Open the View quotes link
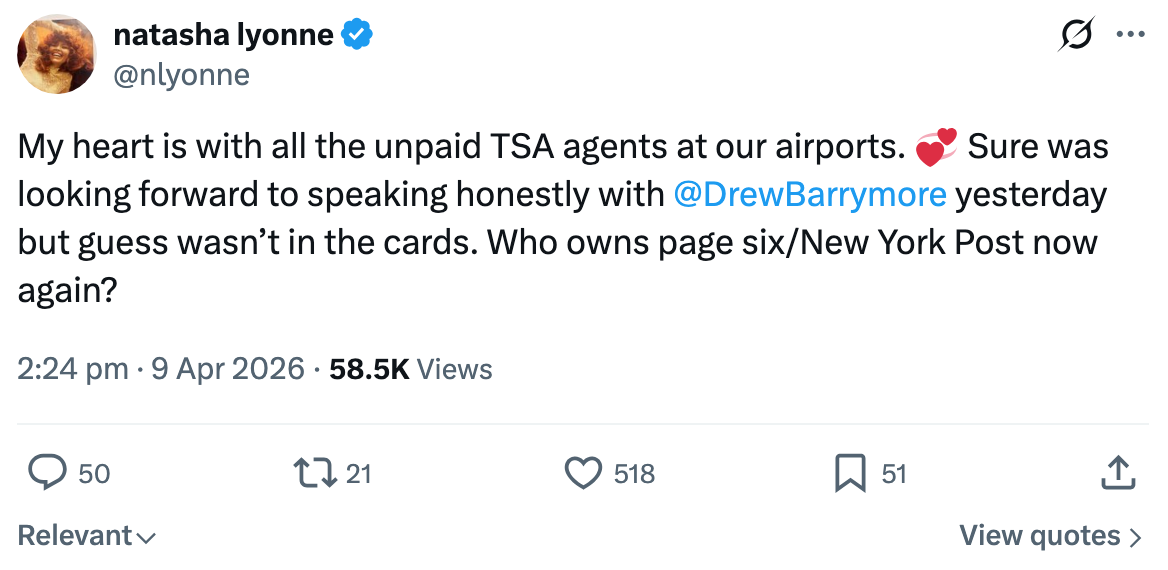 point(1049,536)
